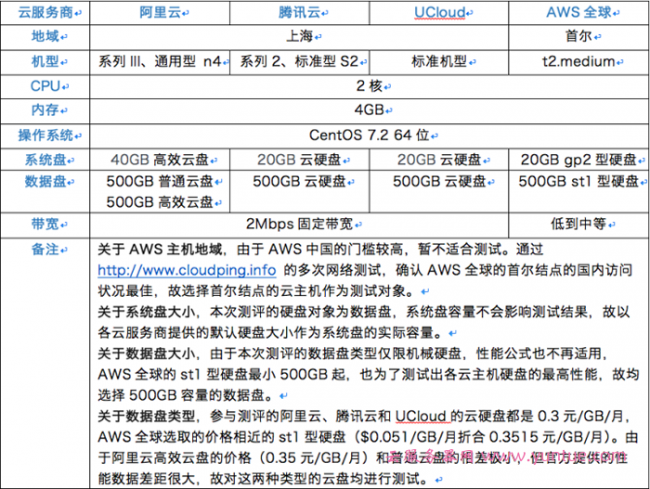Image resolution: width=650 pixels, height=489 pixels.
Task: Select the 上海 region cell
Action: 299,36
